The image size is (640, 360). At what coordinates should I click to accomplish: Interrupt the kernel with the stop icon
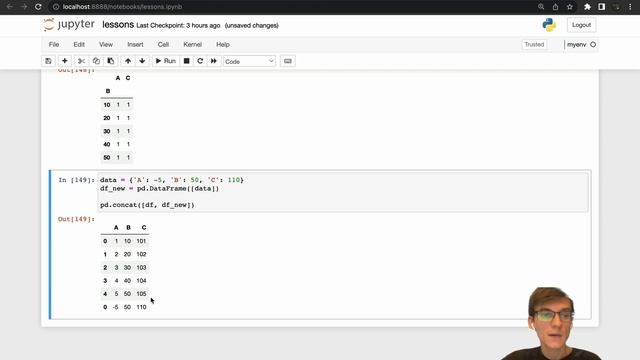pos(187,61)
